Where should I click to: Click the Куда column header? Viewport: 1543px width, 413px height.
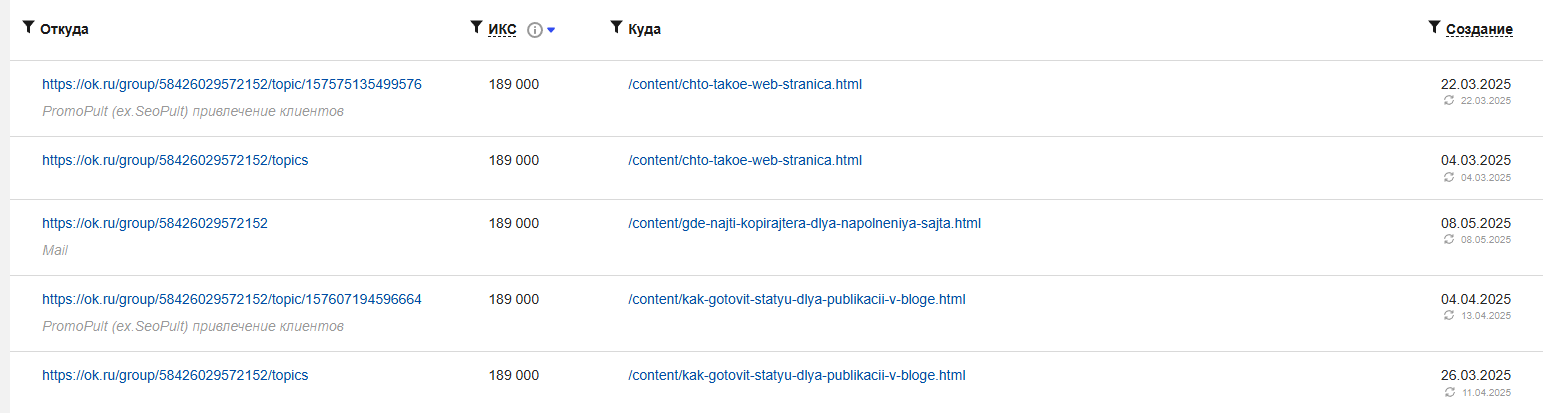[x=644, y=30]
